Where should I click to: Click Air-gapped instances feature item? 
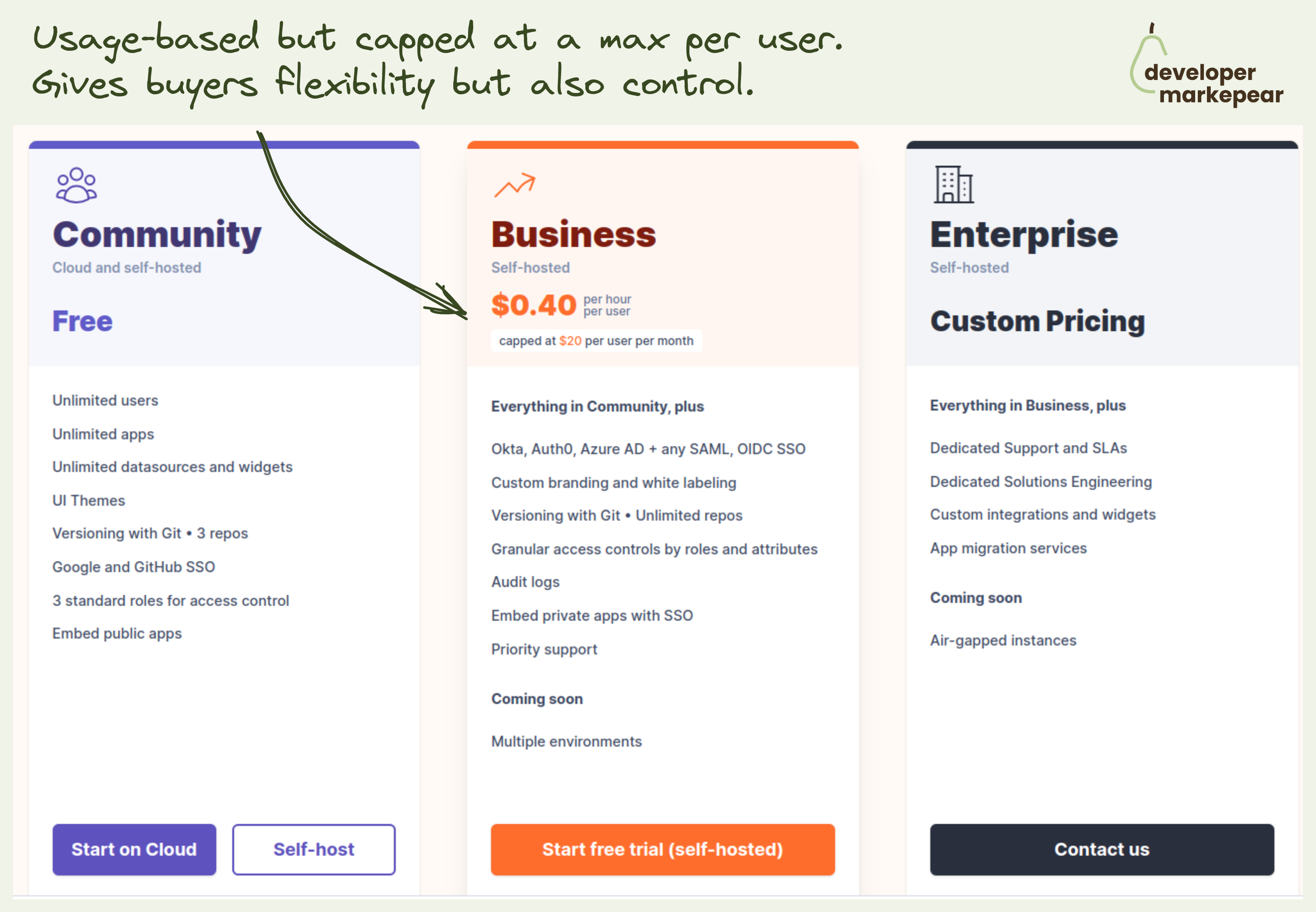tap(1003, 640)
